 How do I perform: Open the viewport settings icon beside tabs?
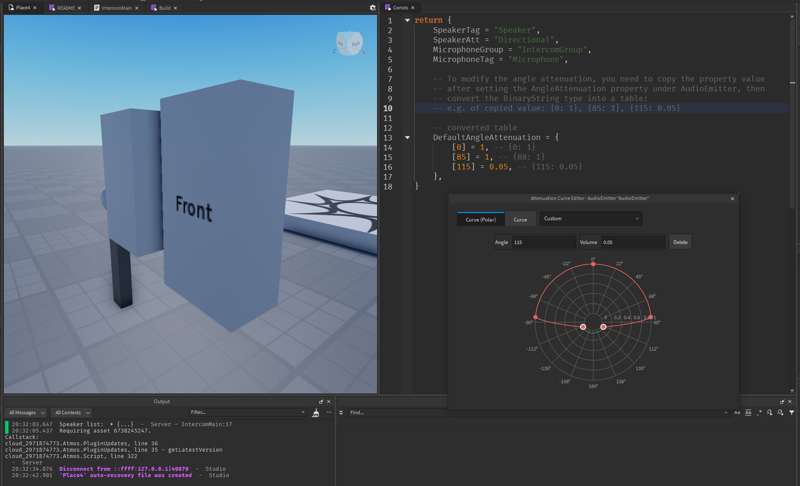click(x=372, y=8)
